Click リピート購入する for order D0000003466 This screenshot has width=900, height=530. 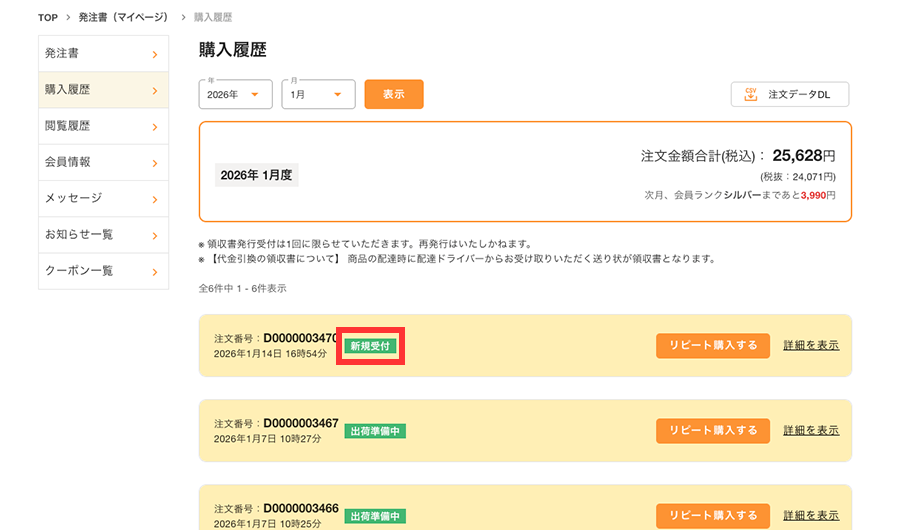click(x=713, y=516)
